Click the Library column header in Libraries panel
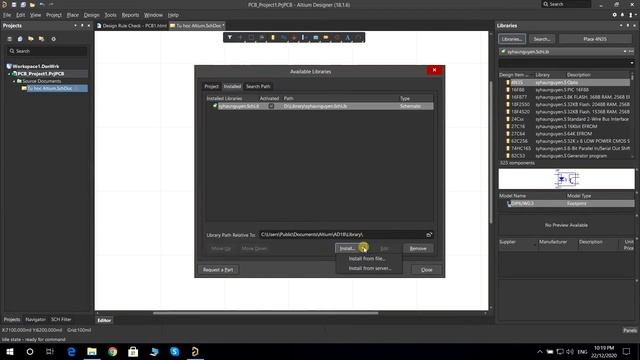 (x=543, y=75)
